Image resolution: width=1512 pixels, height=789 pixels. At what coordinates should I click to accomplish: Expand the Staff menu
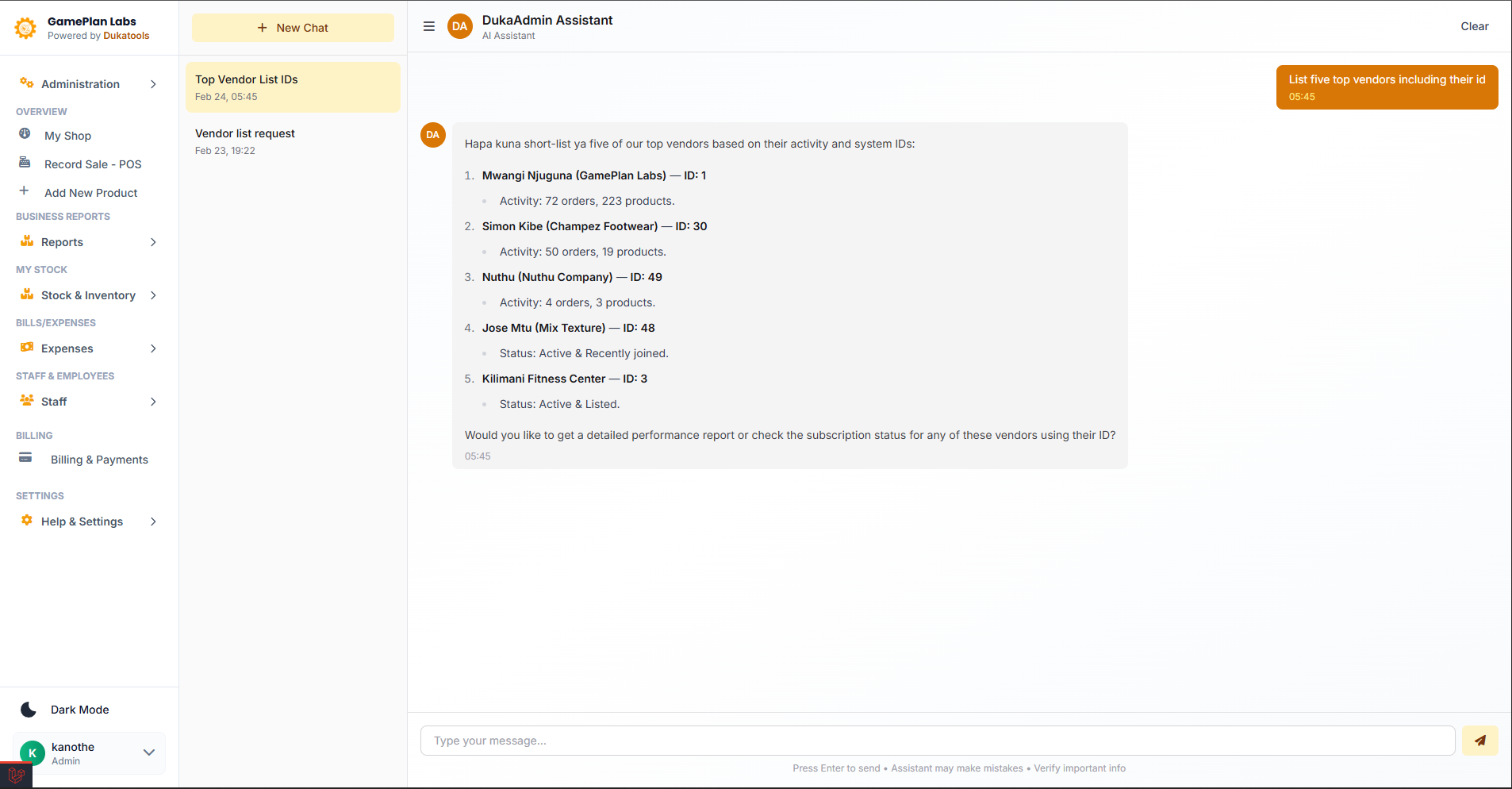point(88,402)
